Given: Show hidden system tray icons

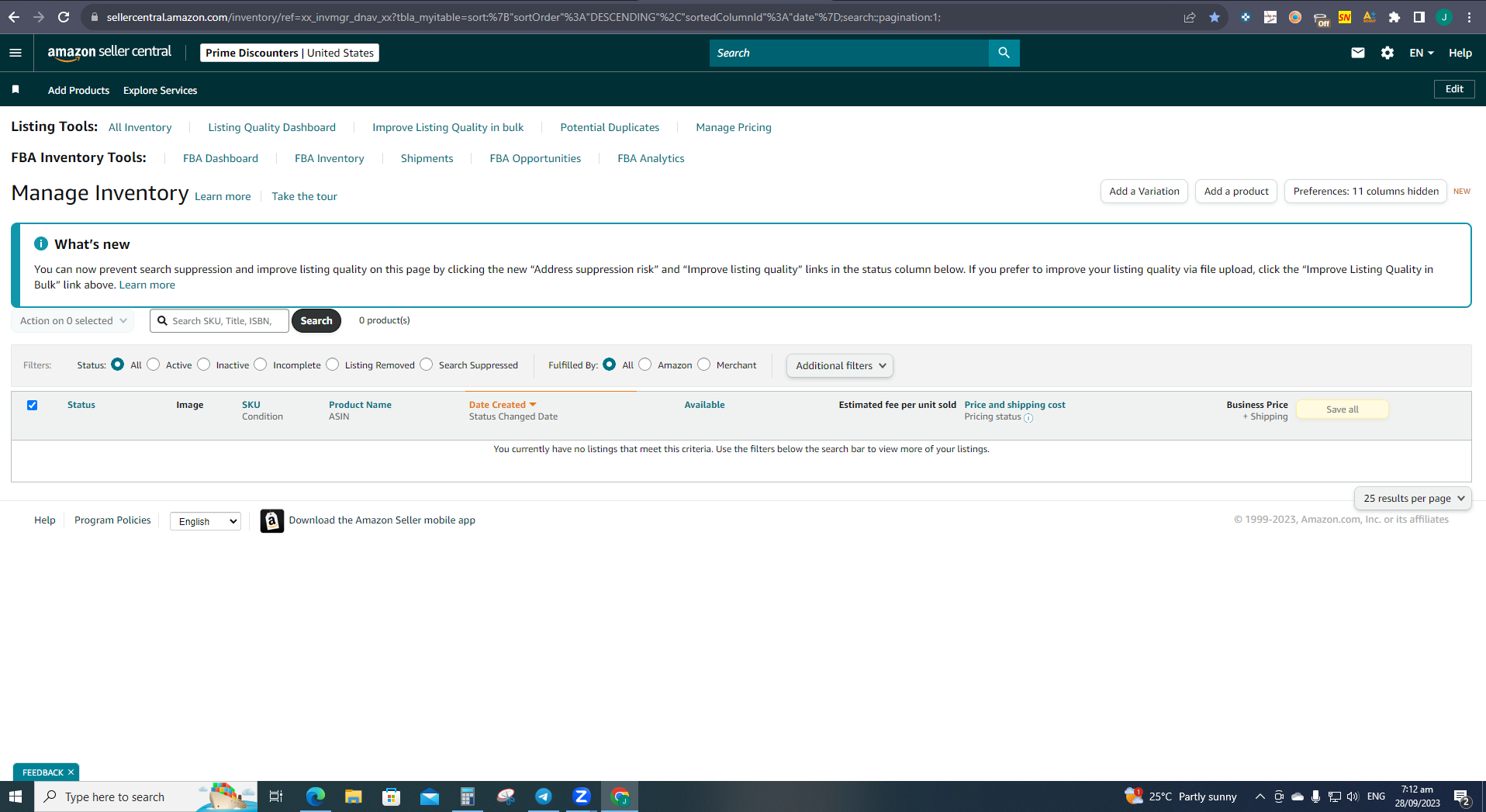Looking at the screenshot, I should point(1260,796).
